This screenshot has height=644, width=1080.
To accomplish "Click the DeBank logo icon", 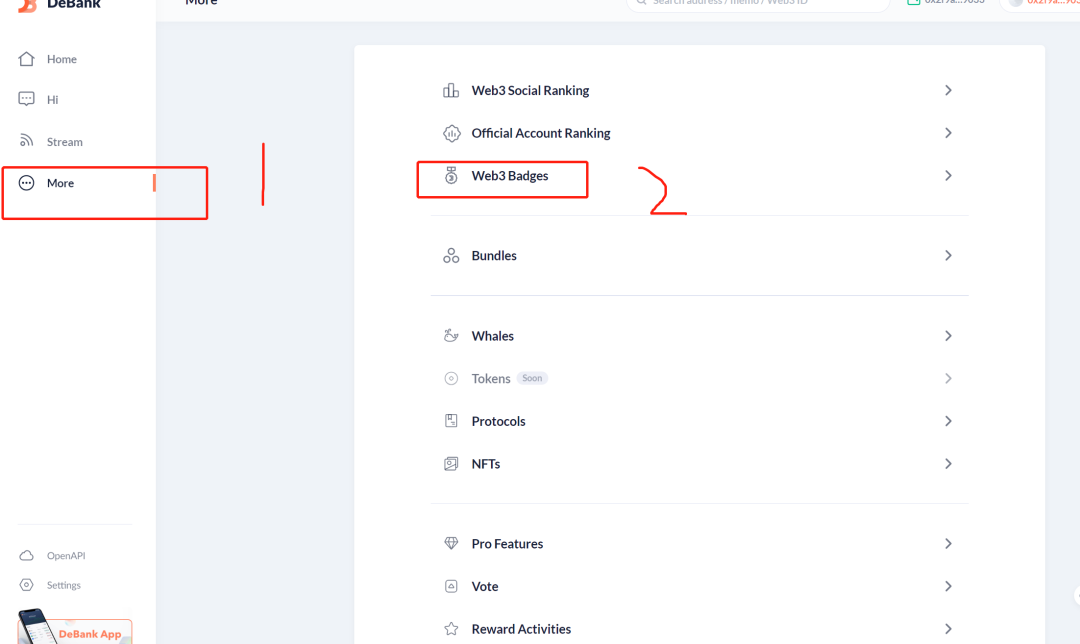I will click(x=27, y=5).
